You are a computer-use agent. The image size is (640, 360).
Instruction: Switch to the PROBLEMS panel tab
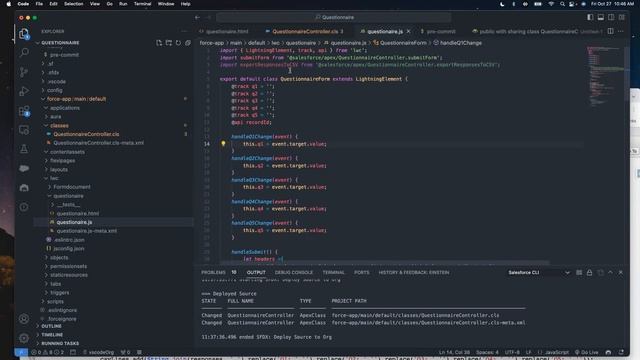click(213, 272)
